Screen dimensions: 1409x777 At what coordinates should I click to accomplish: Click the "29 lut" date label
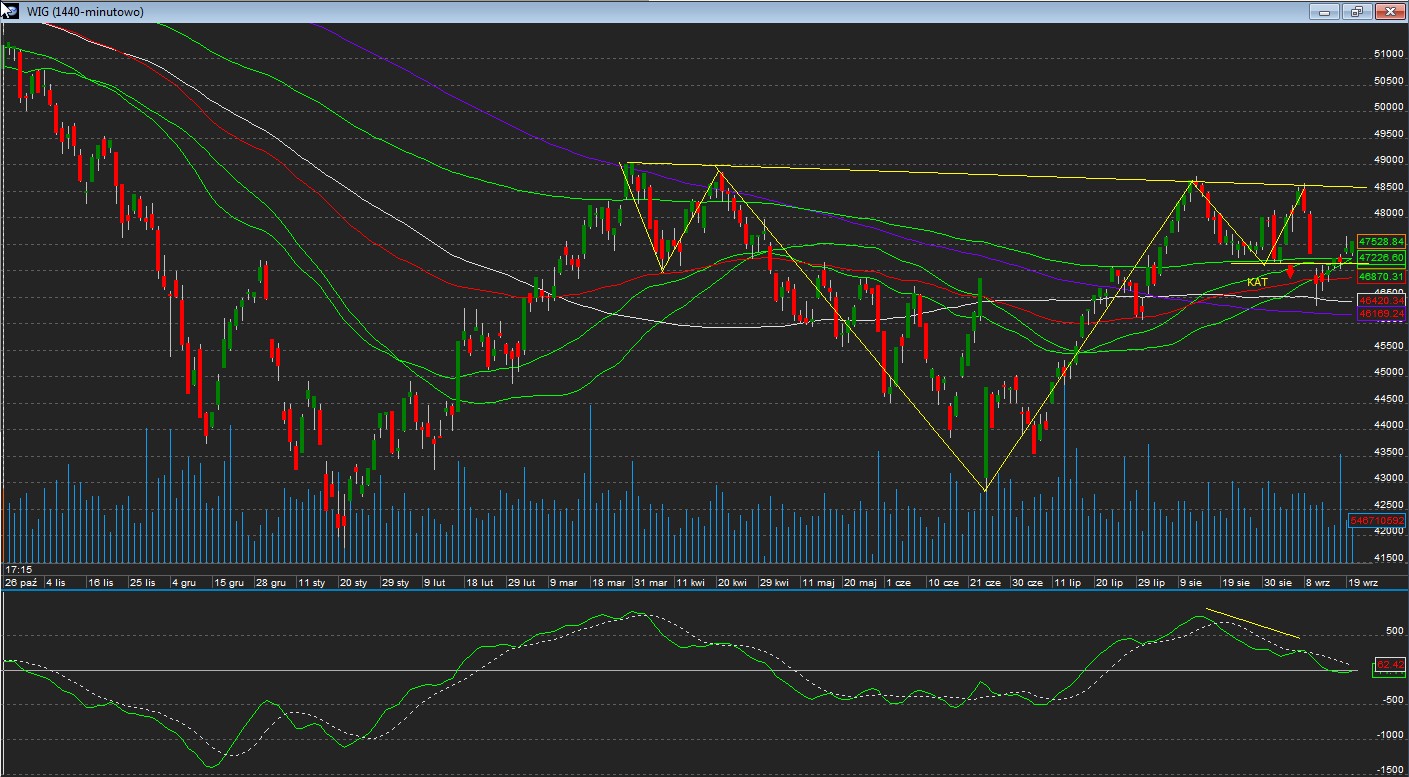coord(522,581)
